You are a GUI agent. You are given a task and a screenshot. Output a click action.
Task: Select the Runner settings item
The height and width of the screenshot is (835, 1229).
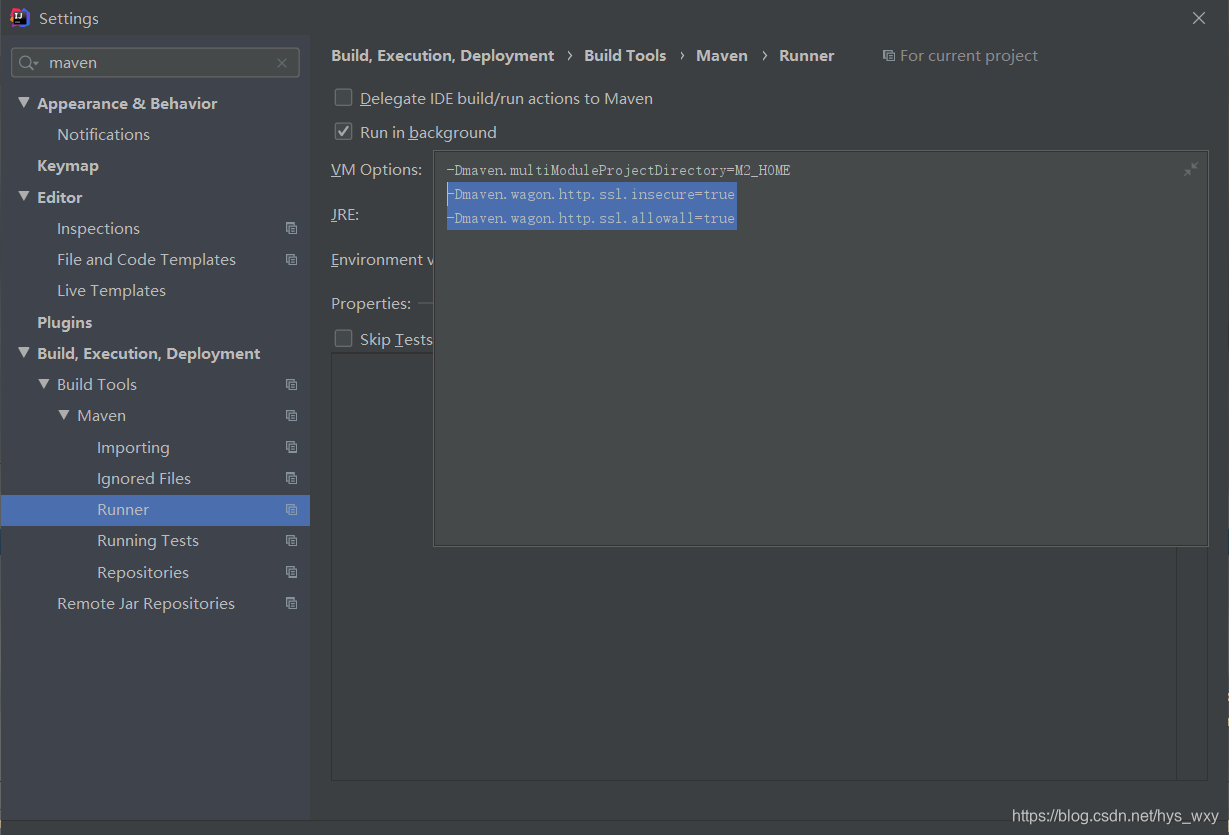[155, 510]
